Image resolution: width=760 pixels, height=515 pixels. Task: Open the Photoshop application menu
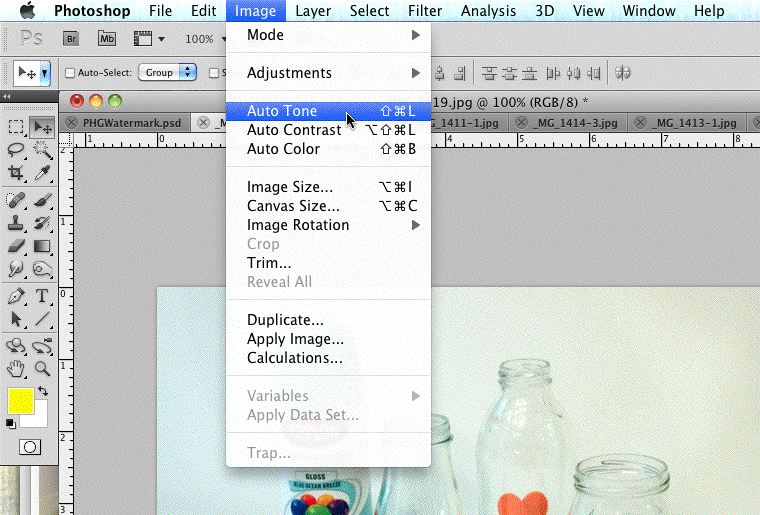point(92,11)
